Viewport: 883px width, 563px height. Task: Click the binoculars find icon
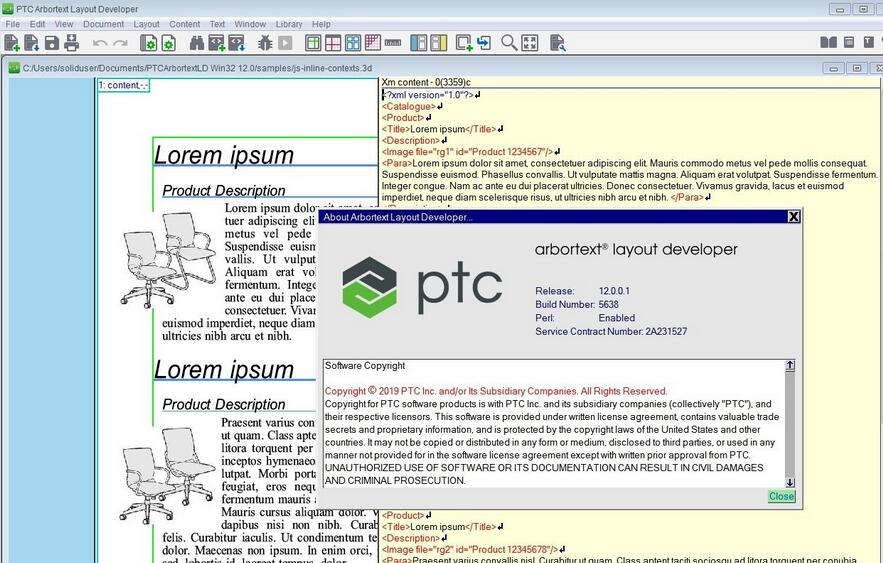pos(197,43)
